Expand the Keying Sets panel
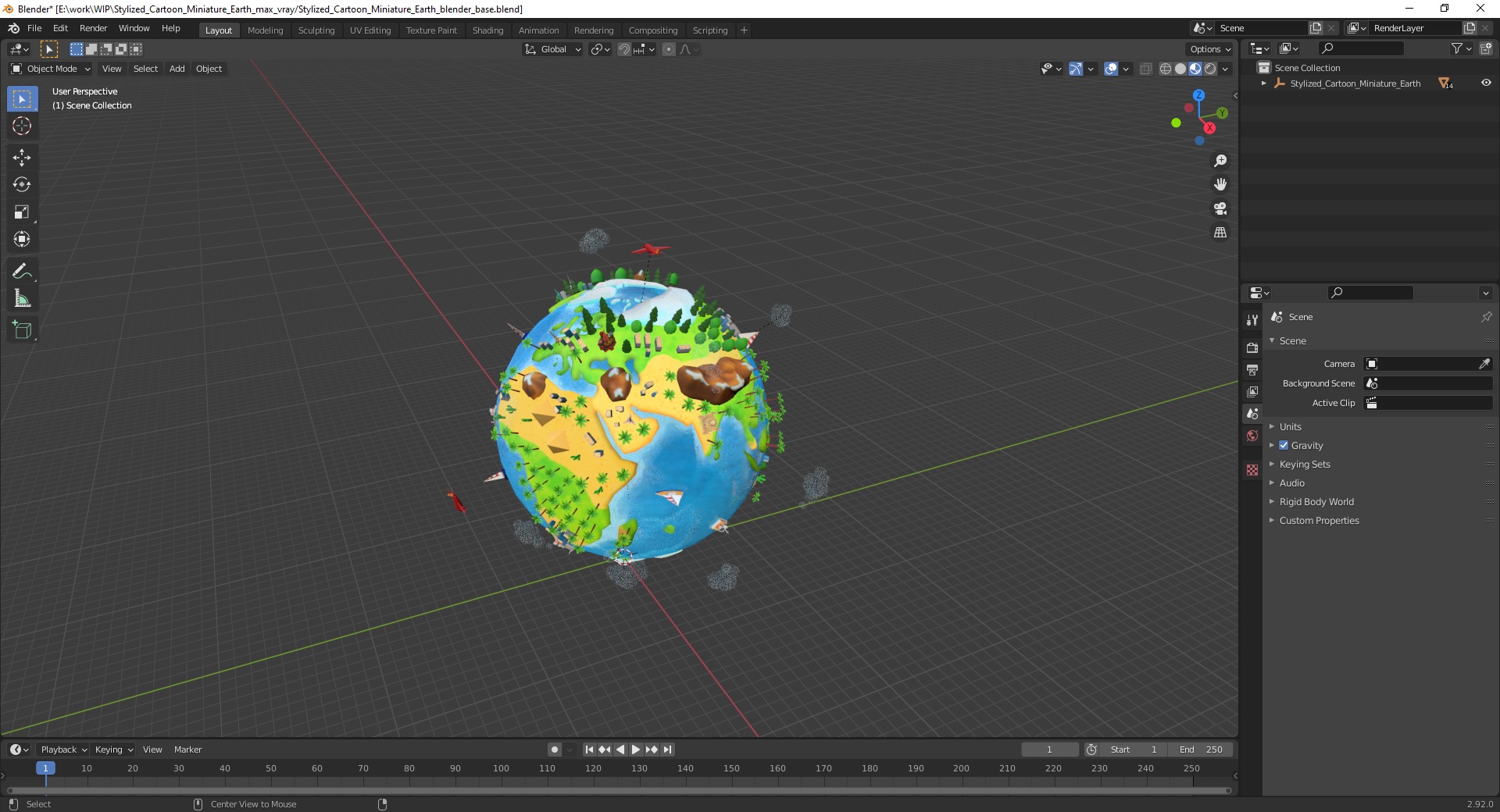 click(1305, 464)
